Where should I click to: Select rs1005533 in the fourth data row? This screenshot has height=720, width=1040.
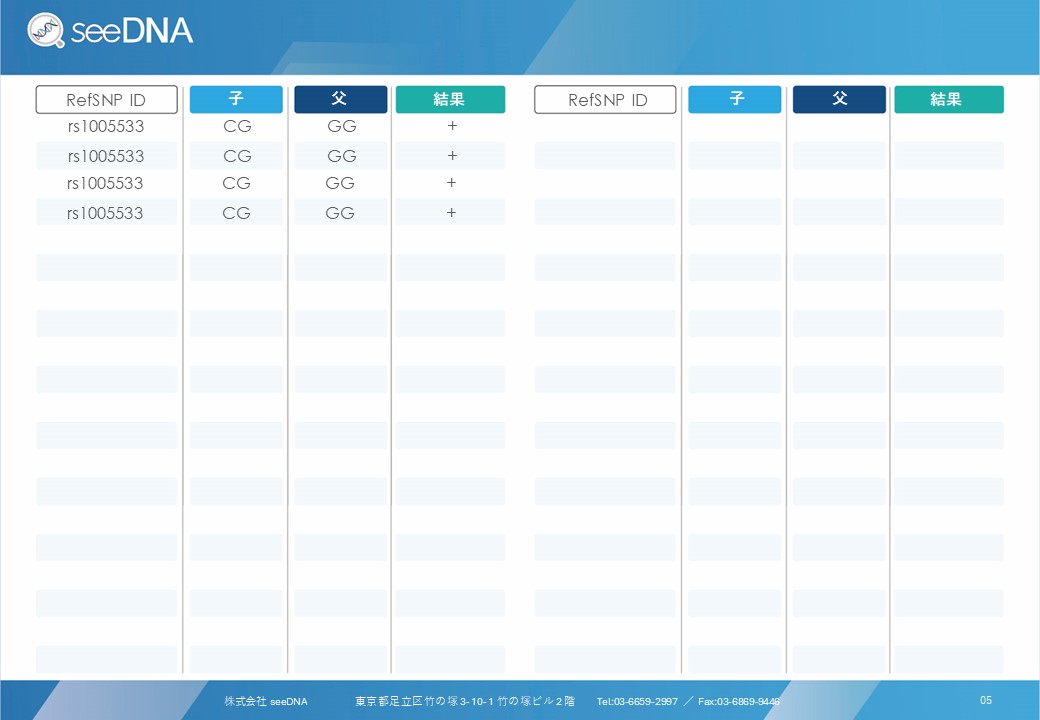[105, 213]
